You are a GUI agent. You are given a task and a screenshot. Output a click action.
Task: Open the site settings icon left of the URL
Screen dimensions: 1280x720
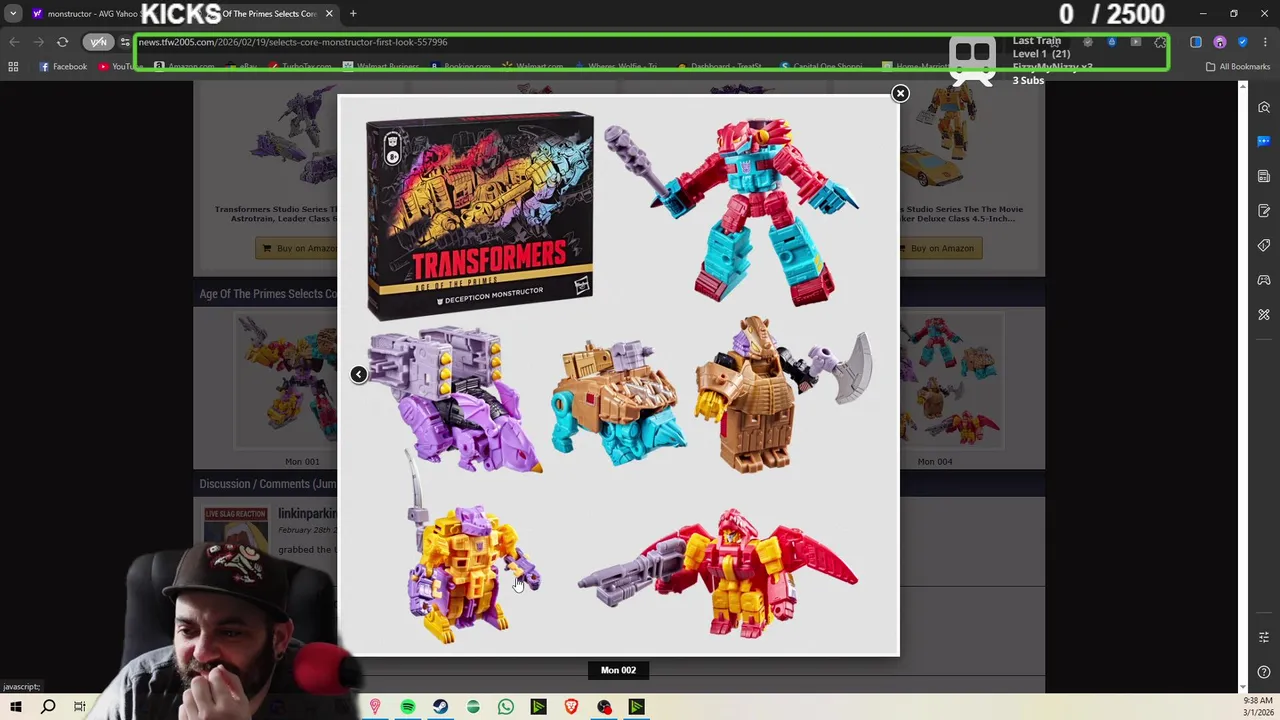125,42
